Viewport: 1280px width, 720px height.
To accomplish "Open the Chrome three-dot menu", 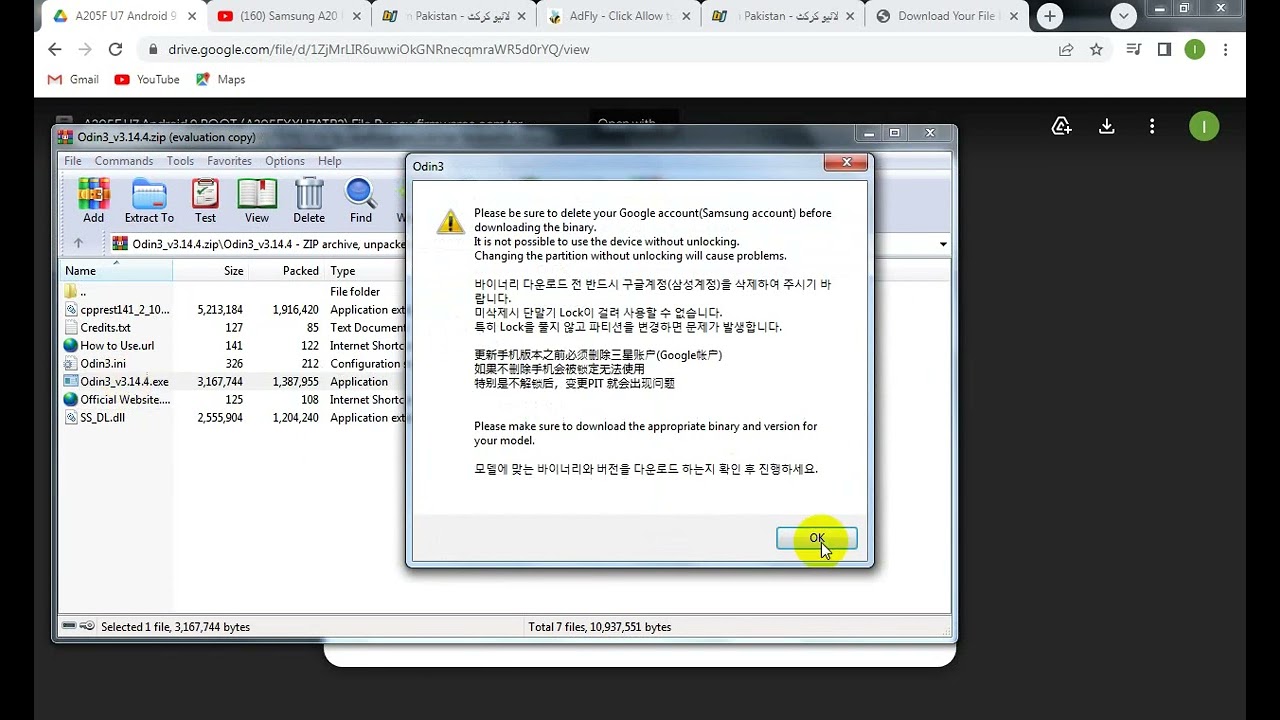I will (1226, 49).
